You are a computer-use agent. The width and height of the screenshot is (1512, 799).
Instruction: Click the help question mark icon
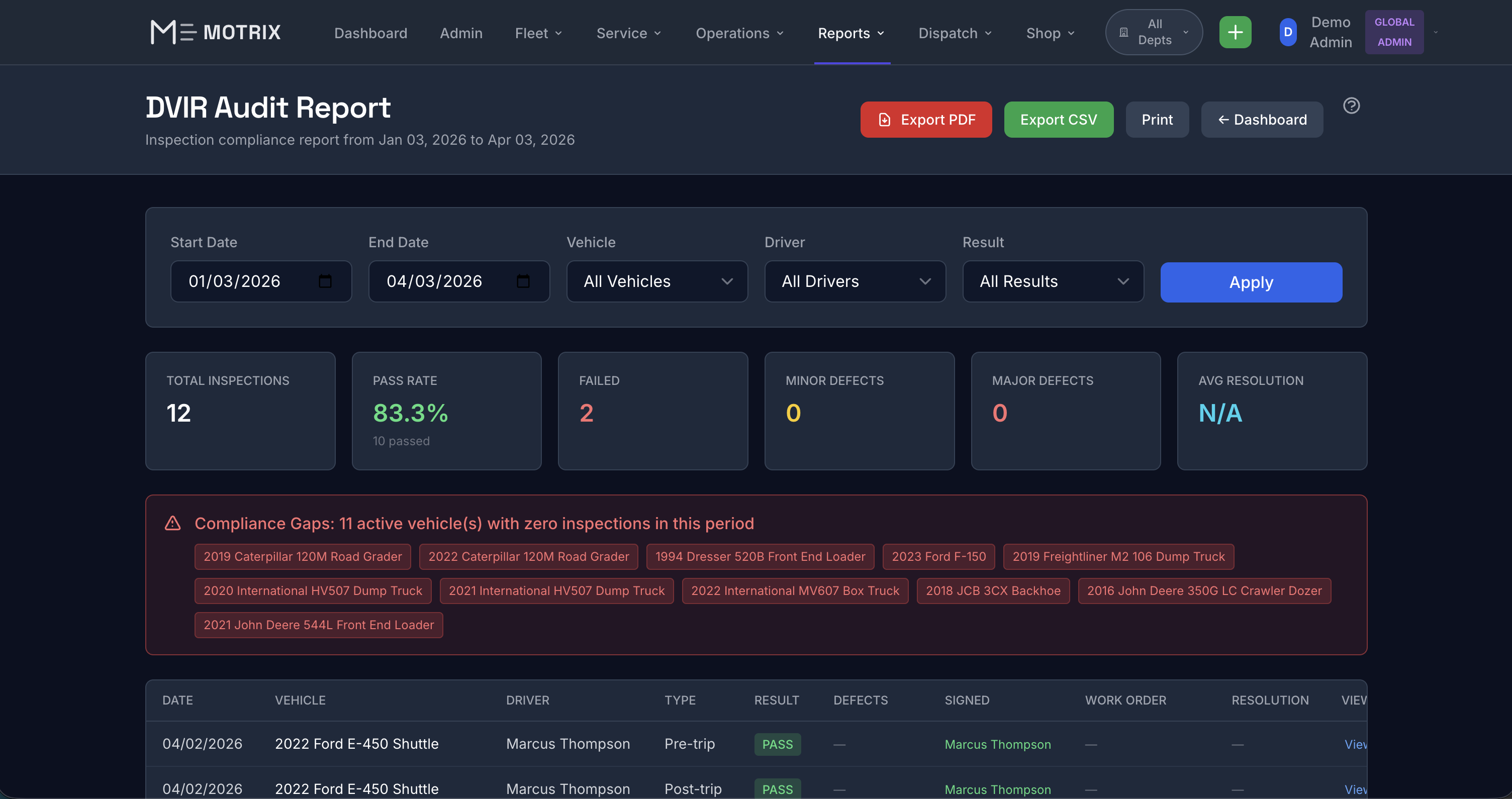pyautogui.click(x=1351, y=106)
